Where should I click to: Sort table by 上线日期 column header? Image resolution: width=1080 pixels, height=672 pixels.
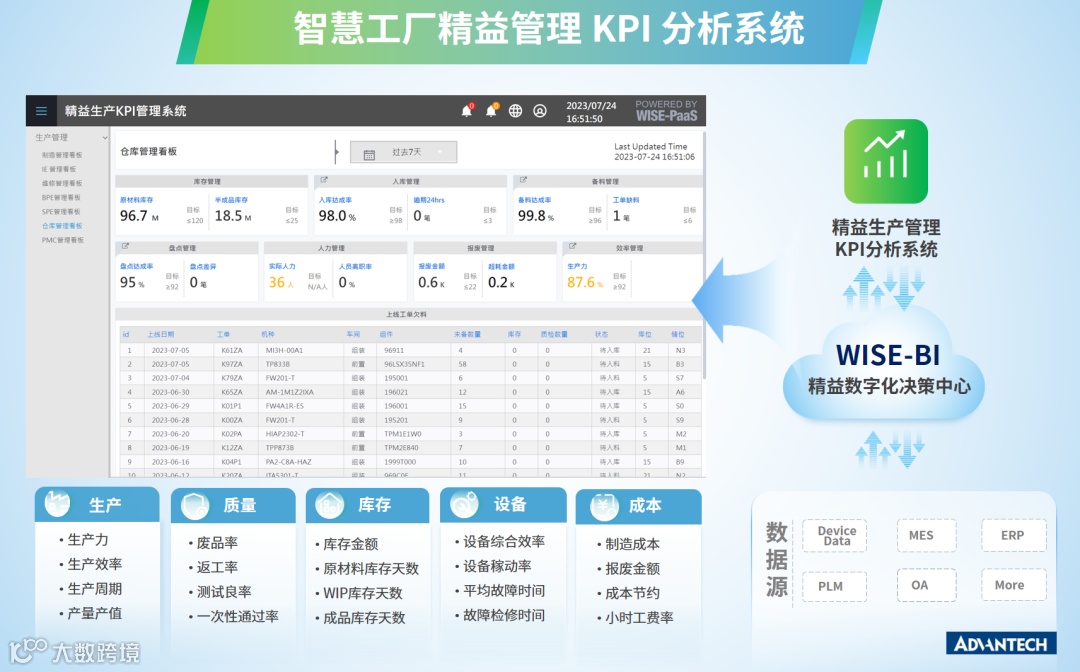(160, 335)
